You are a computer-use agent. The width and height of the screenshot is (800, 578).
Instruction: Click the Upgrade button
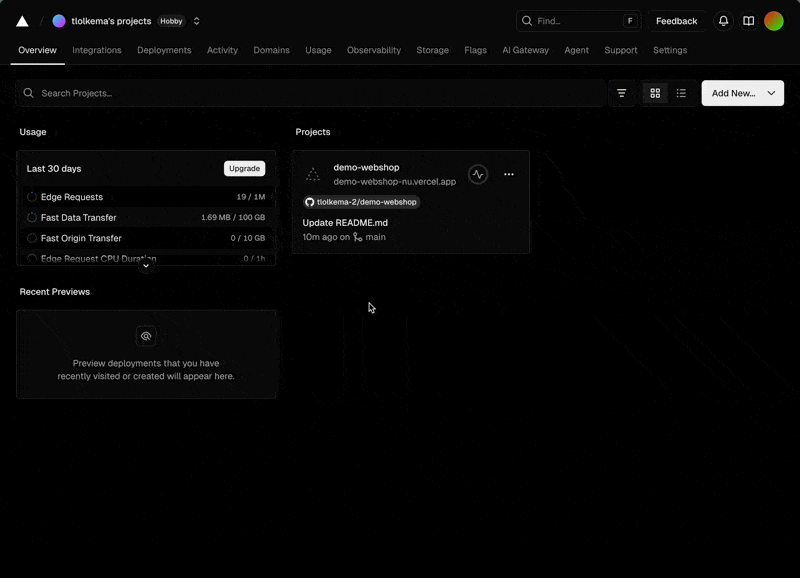[x=244, y=168]
